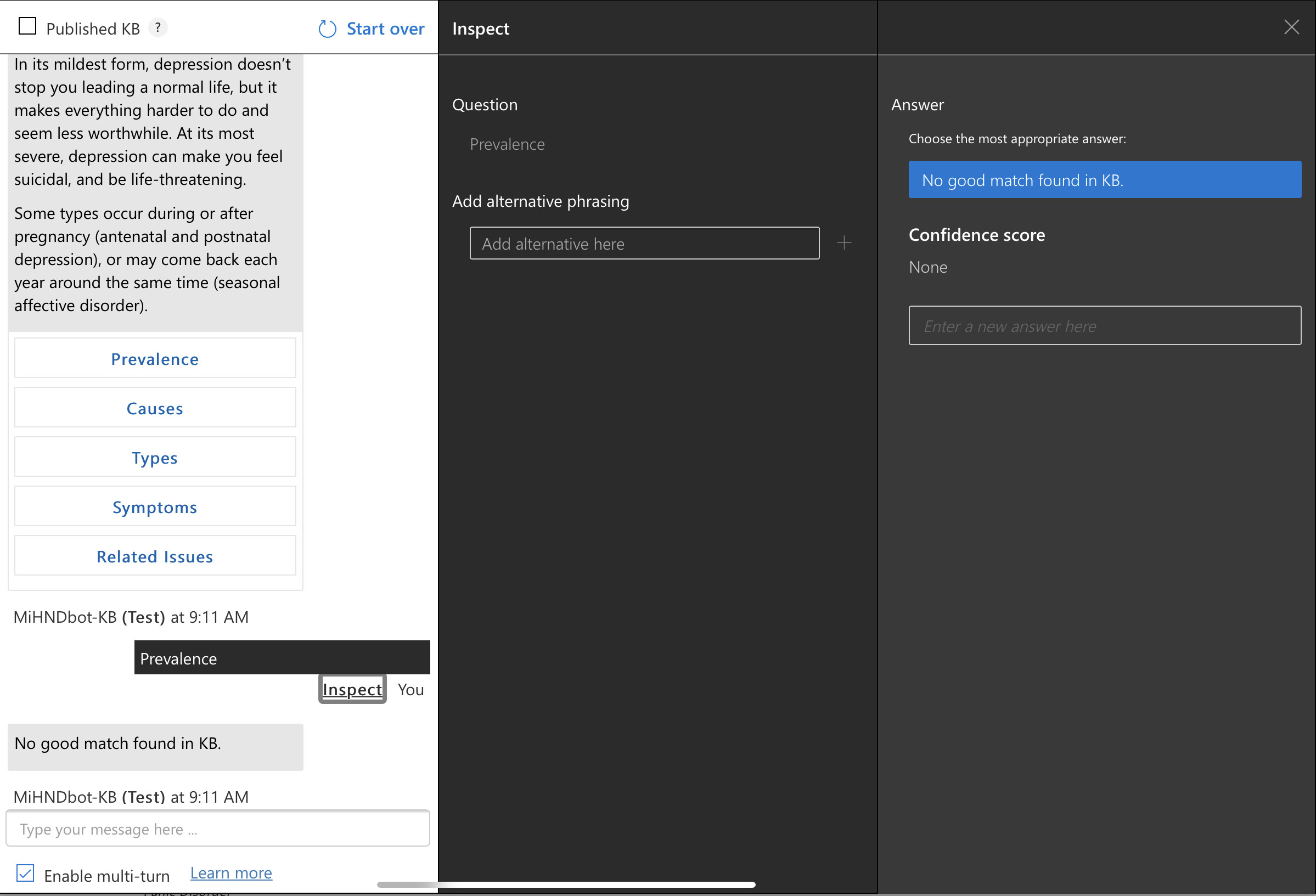This screenshot has width=1316, height=896.
Task: Click the Enter a new answer field
Action: pyautogui.click(x=1104, y=326)
